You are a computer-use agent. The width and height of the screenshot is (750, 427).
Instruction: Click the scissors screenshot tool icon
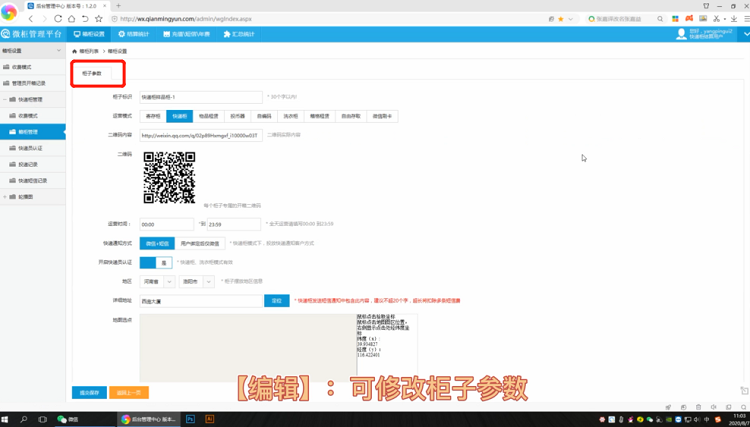716,19
